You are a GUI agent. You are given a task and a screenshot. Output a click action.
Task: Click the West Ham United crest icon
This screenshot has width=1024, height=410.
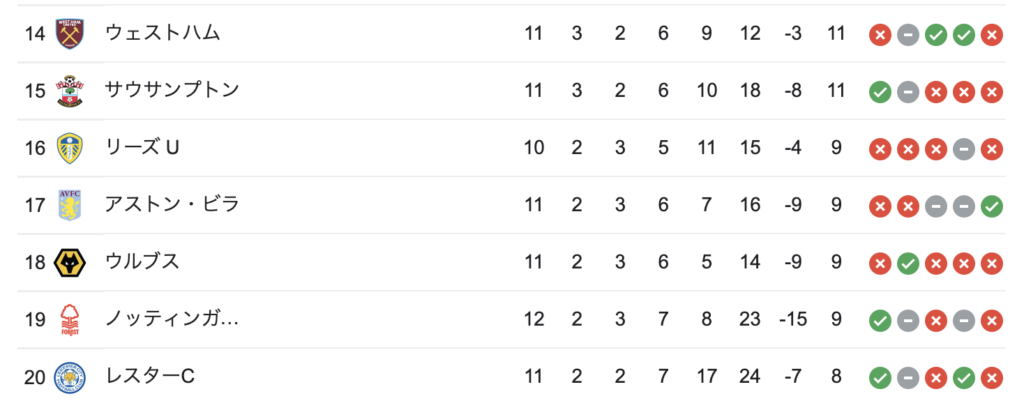[69, 33]
